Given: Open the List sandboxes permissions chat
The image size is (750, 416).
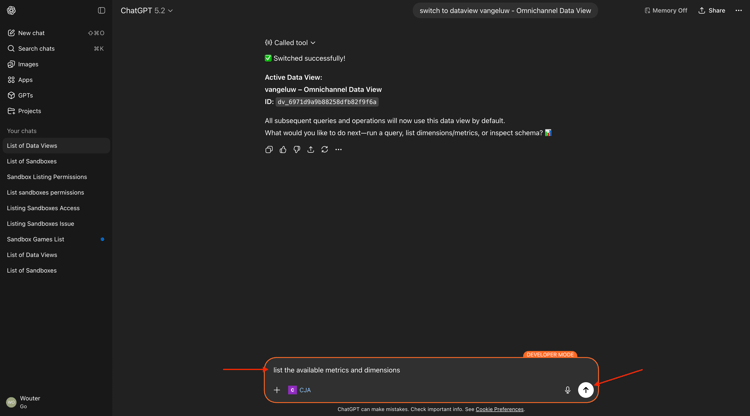Looking at the screenshot, I should pyautogui.click(x=56, y=193).
